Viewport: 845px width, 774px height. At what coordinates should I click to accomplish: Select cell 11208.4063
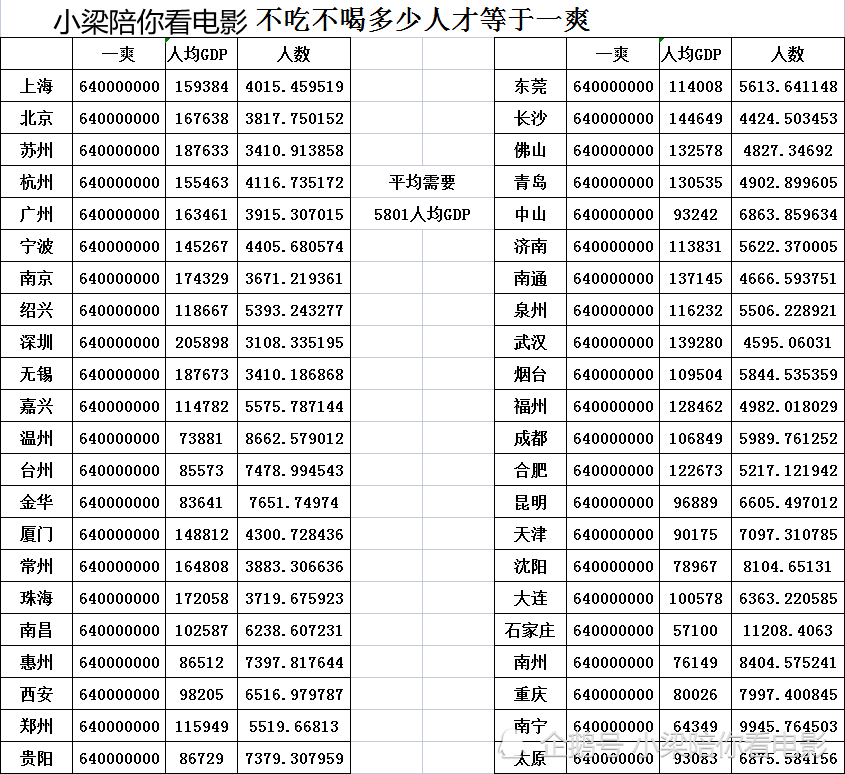pyautogui.click(x=788, y=630)
